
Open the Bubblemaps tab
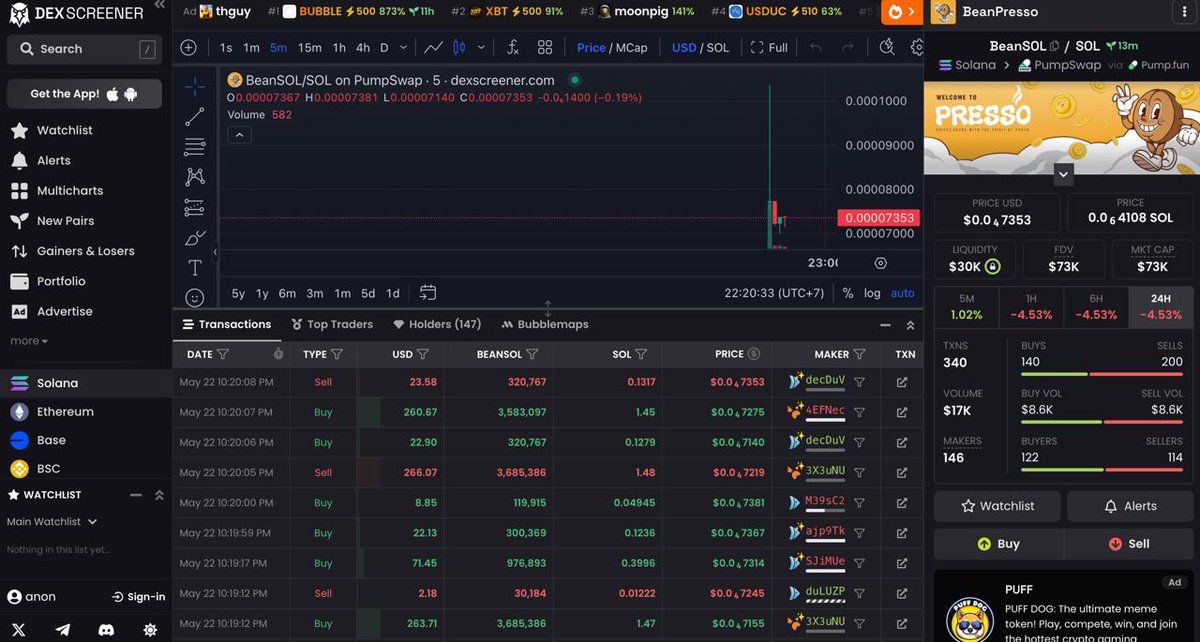tap(545, 324)
